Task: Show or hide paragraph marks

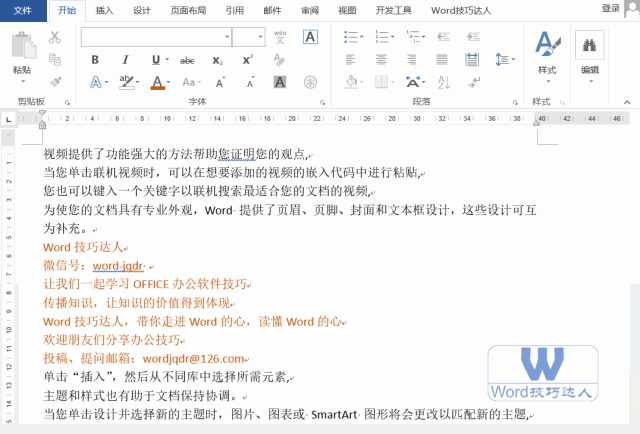Action: 474,82
